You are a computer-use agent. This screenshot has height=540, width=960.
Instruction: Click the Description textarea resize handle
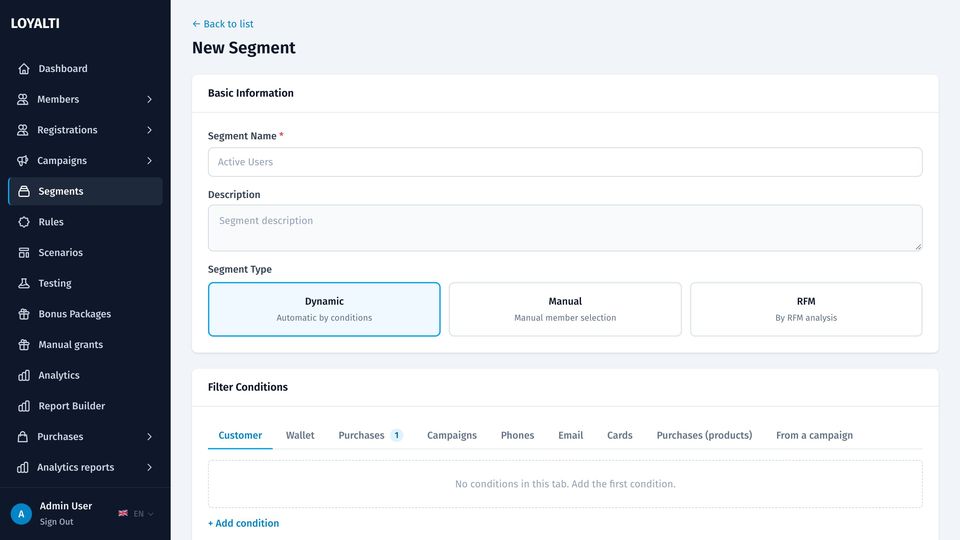click(918, 246)
